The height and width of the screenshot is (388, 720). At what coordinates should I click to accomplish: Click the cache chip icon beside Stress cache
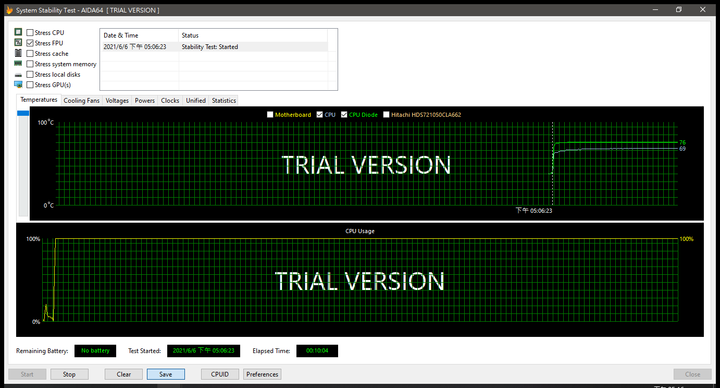tap(18, 53)
